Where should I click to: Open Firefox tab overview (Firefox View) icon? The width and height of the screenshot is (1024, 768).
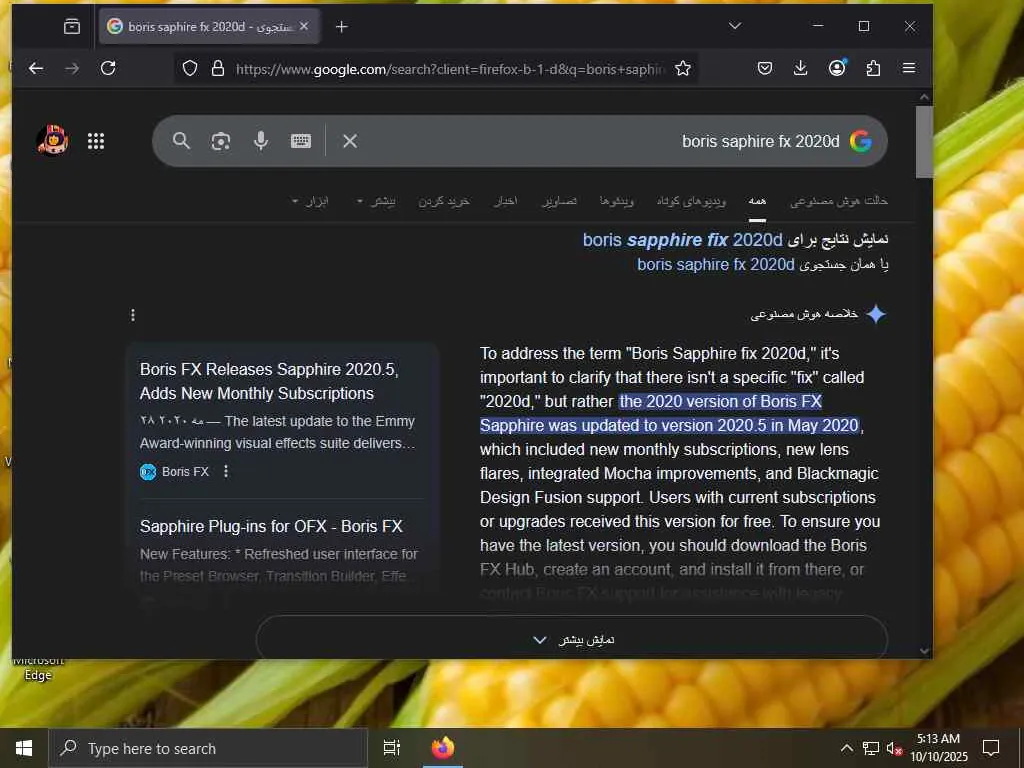(72, 27)
